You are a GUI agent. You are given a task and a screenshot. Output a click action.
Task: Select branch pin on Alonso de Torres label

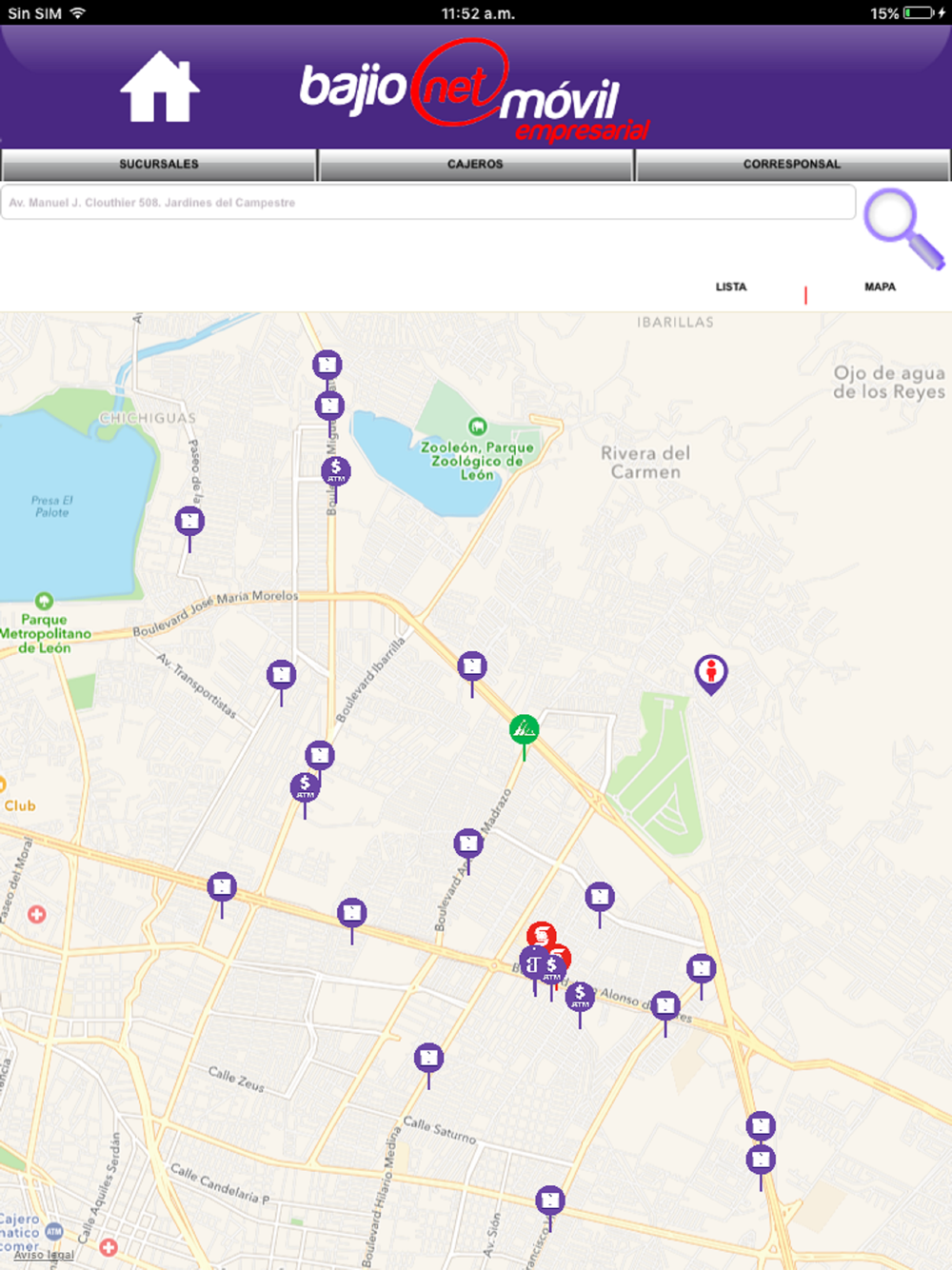point(665,1005)
